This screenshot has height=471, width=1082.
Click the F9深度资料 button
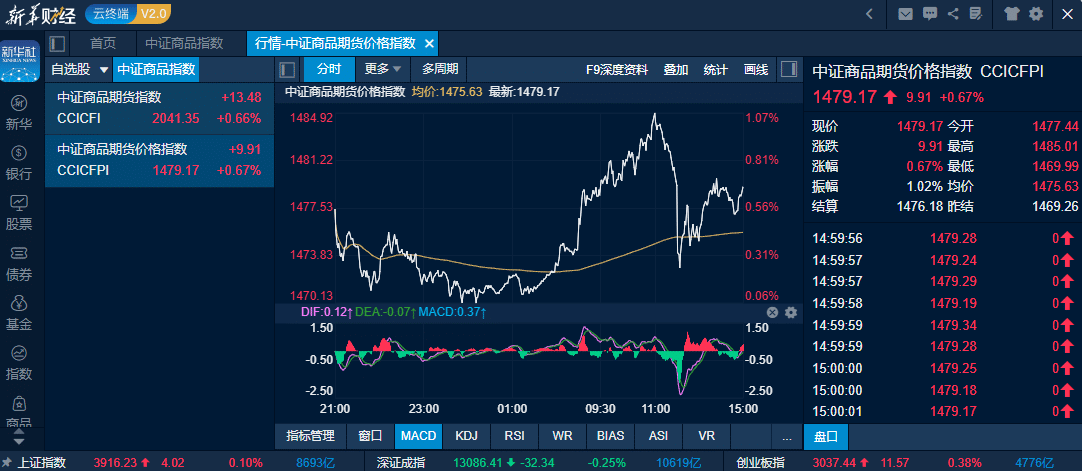617,69
